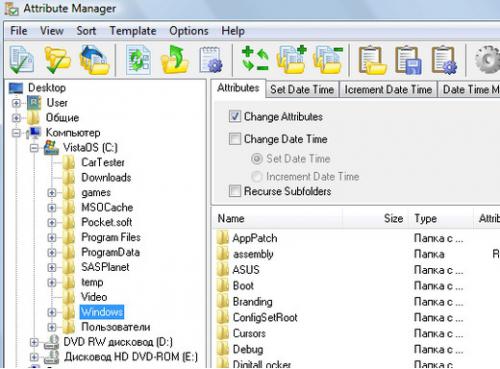Screen dimensions: 500x369
Task: Expand the User tree node
Action: pyautogui.click(x=16, y=103)
